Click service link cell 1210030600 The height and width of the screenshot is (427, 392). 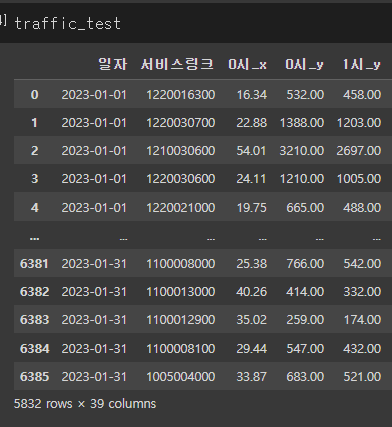pyautogui.click(x=181, y=151)
